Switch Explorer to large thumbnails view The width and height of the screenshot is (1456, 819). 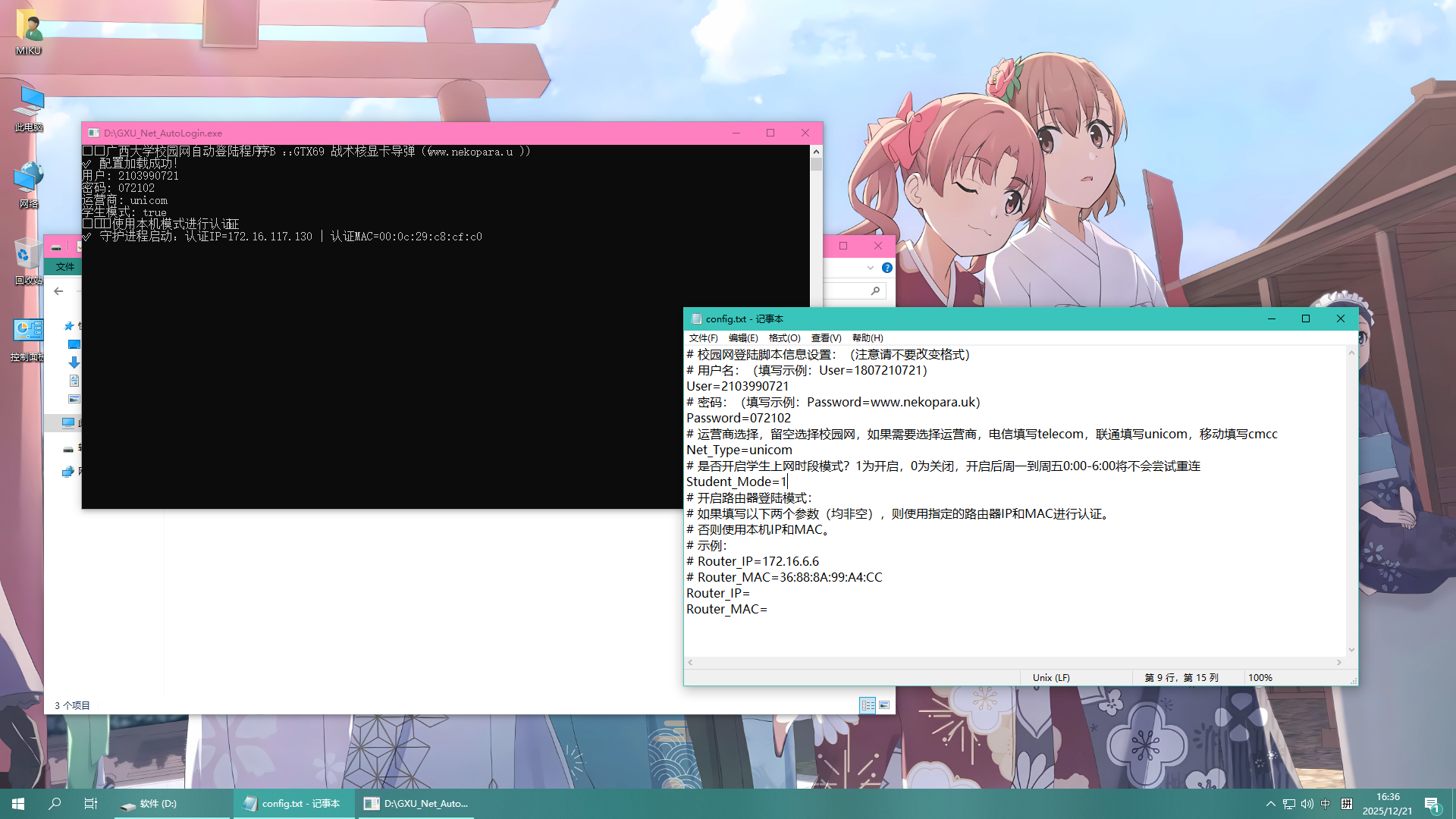coord(885,705)
